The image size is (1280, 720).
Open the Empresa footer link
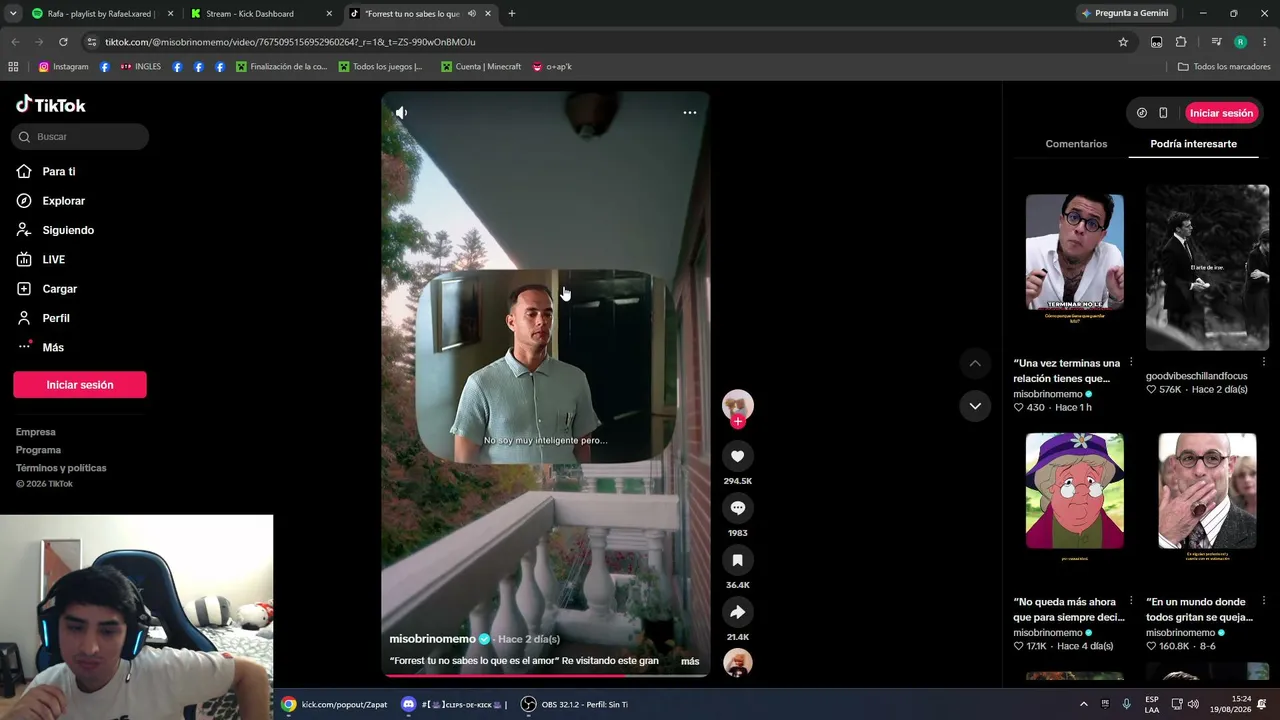pos(36,432)
